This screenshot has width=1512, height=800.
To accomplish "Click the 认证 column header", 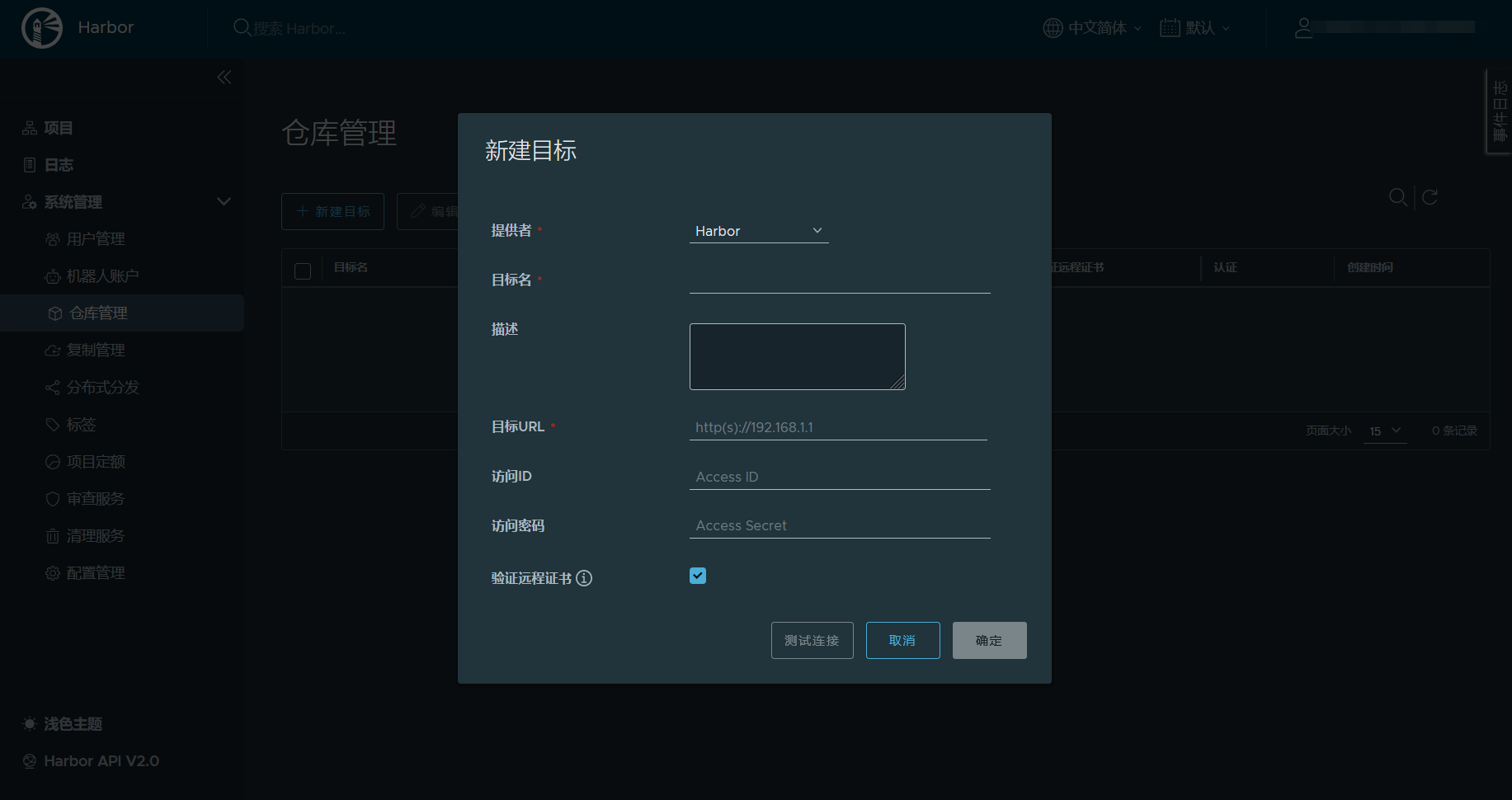I will coord(1225,267).
